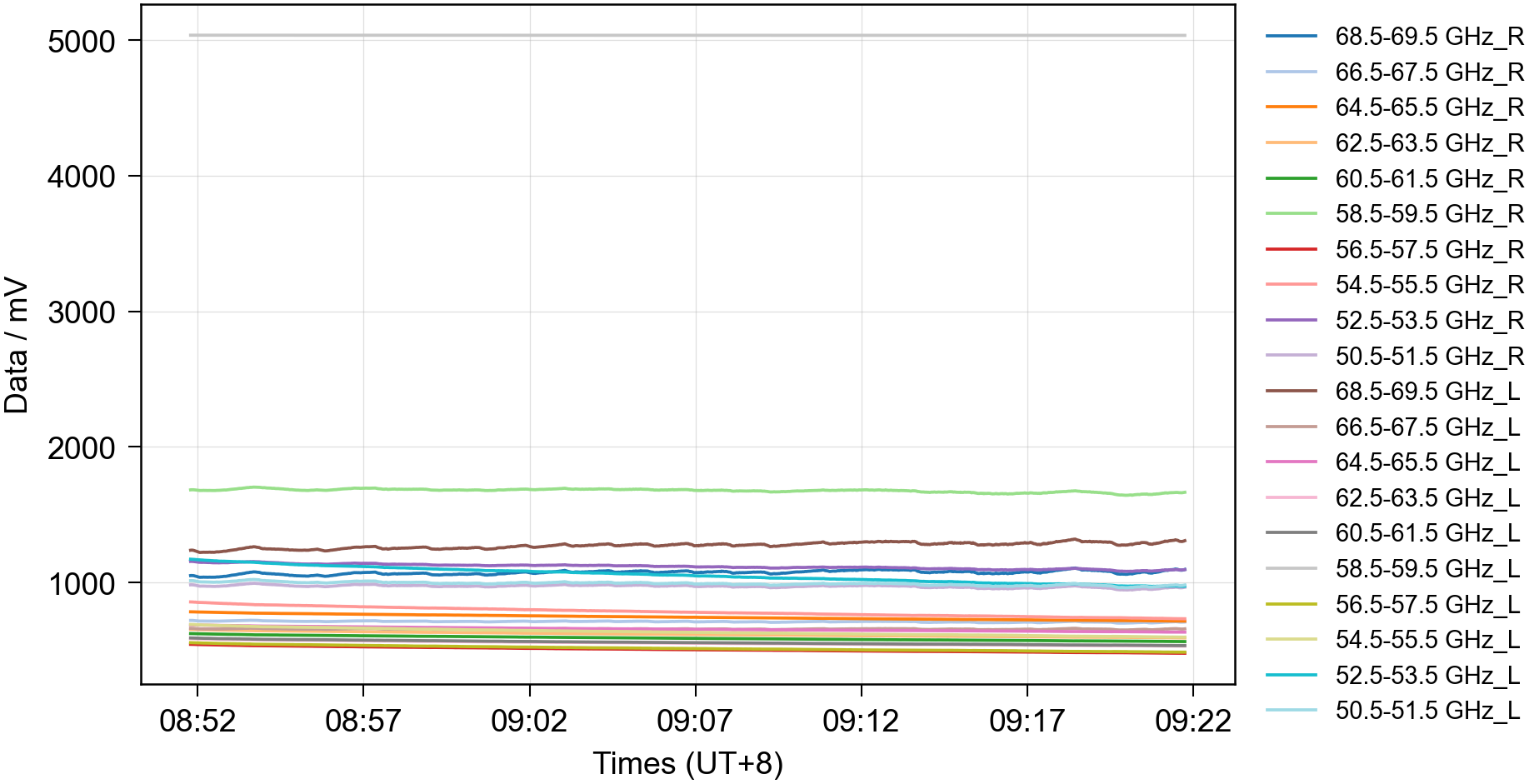This screenshot has width=1539, height=784.
Task: Select the 62.5-63.5 GHz_L legend label
Action: 1427,498
